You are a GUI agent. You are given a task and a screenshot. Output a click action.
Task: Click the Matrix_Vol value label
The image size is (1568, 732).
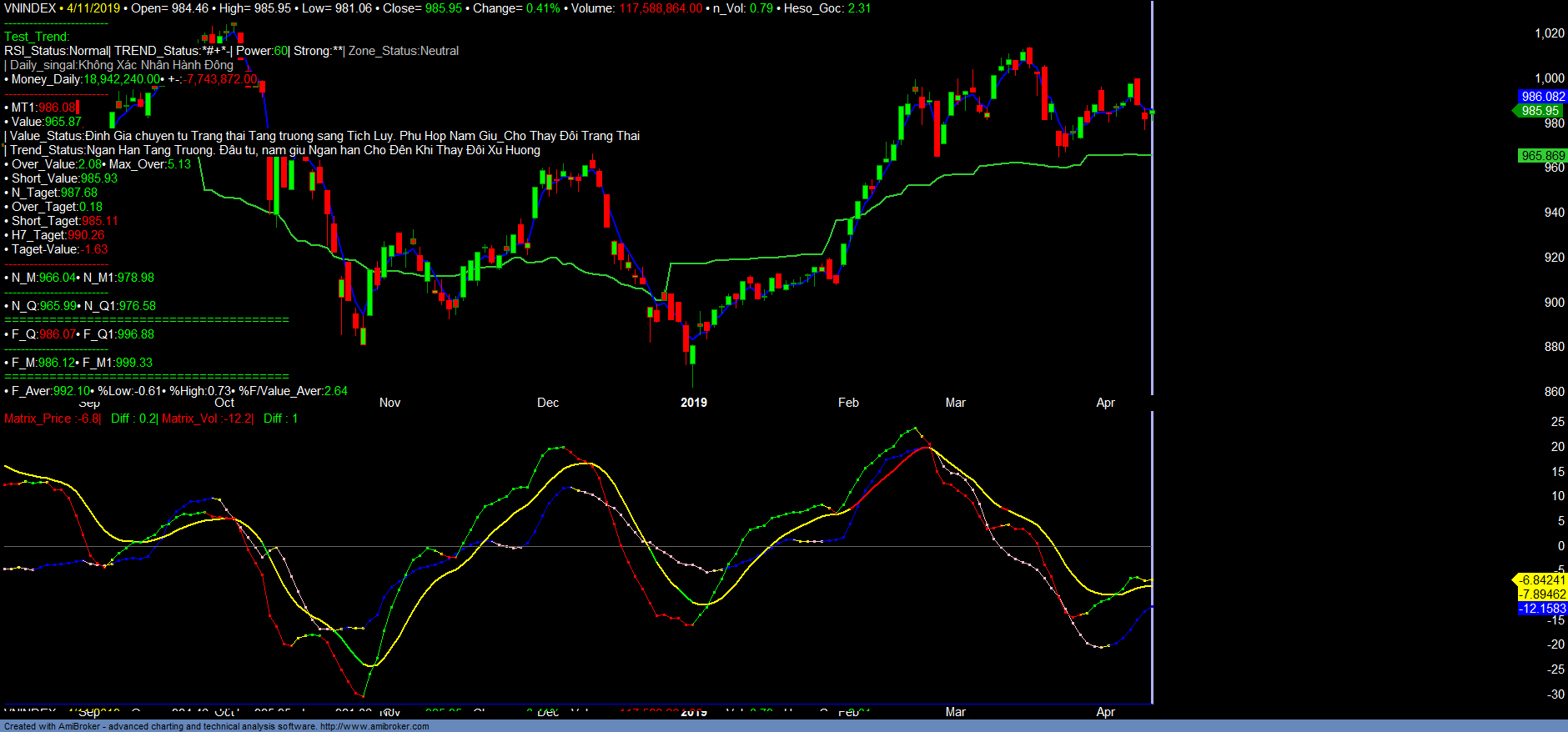[x=208, y=419]
